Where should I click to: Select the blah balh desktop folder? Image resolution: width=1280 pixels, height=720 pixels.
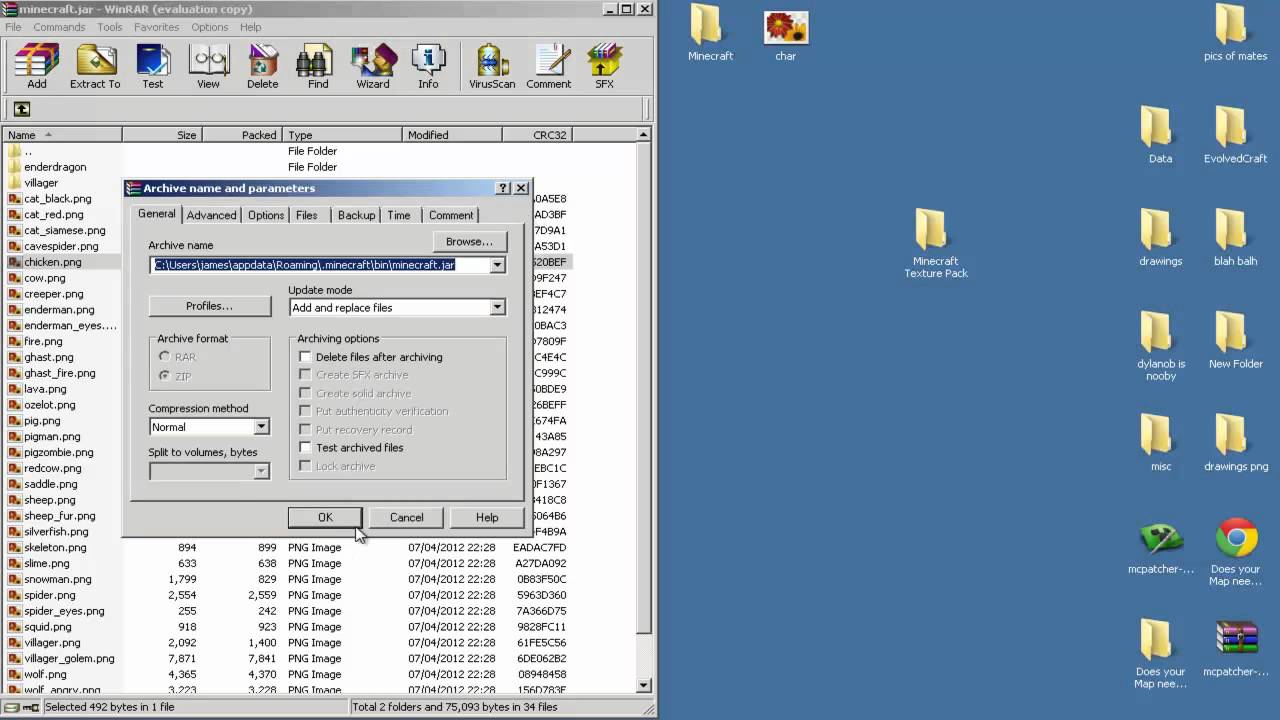coord(1235,238)
